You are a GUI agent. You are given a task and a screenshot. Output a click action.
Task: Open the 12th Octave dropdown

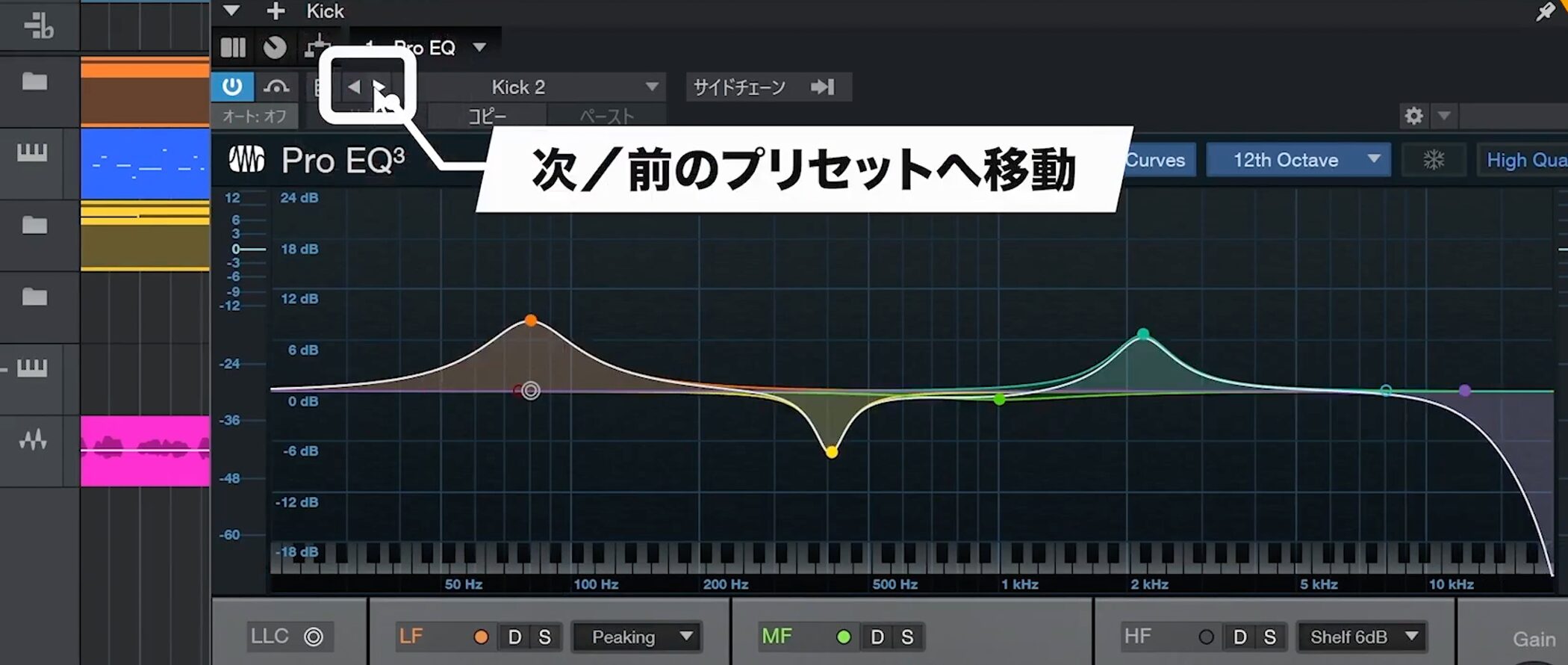pyautogui.click(x=1298, y=160)
